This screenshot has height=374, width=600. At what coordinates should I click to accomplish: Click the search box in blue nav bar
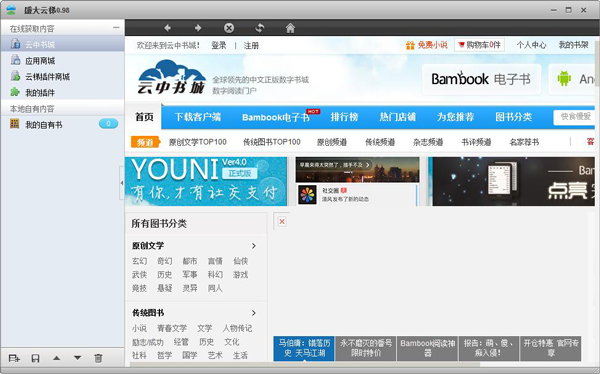click(x=574, y=117)
